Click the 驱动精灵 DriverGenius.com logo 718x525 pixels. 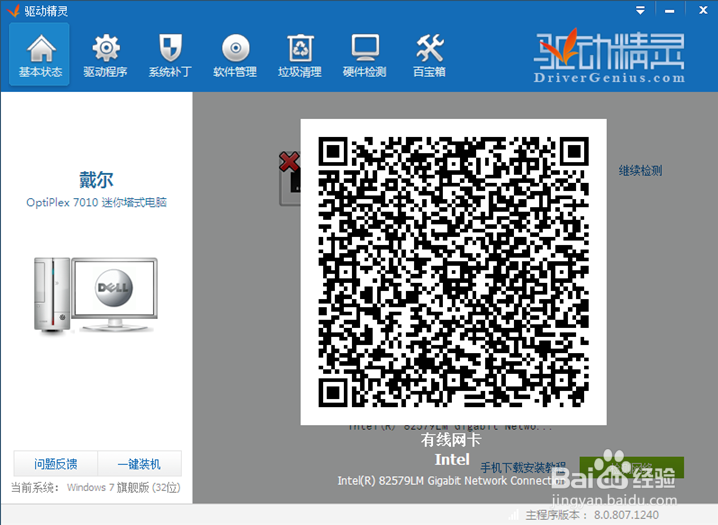point(609,56)
